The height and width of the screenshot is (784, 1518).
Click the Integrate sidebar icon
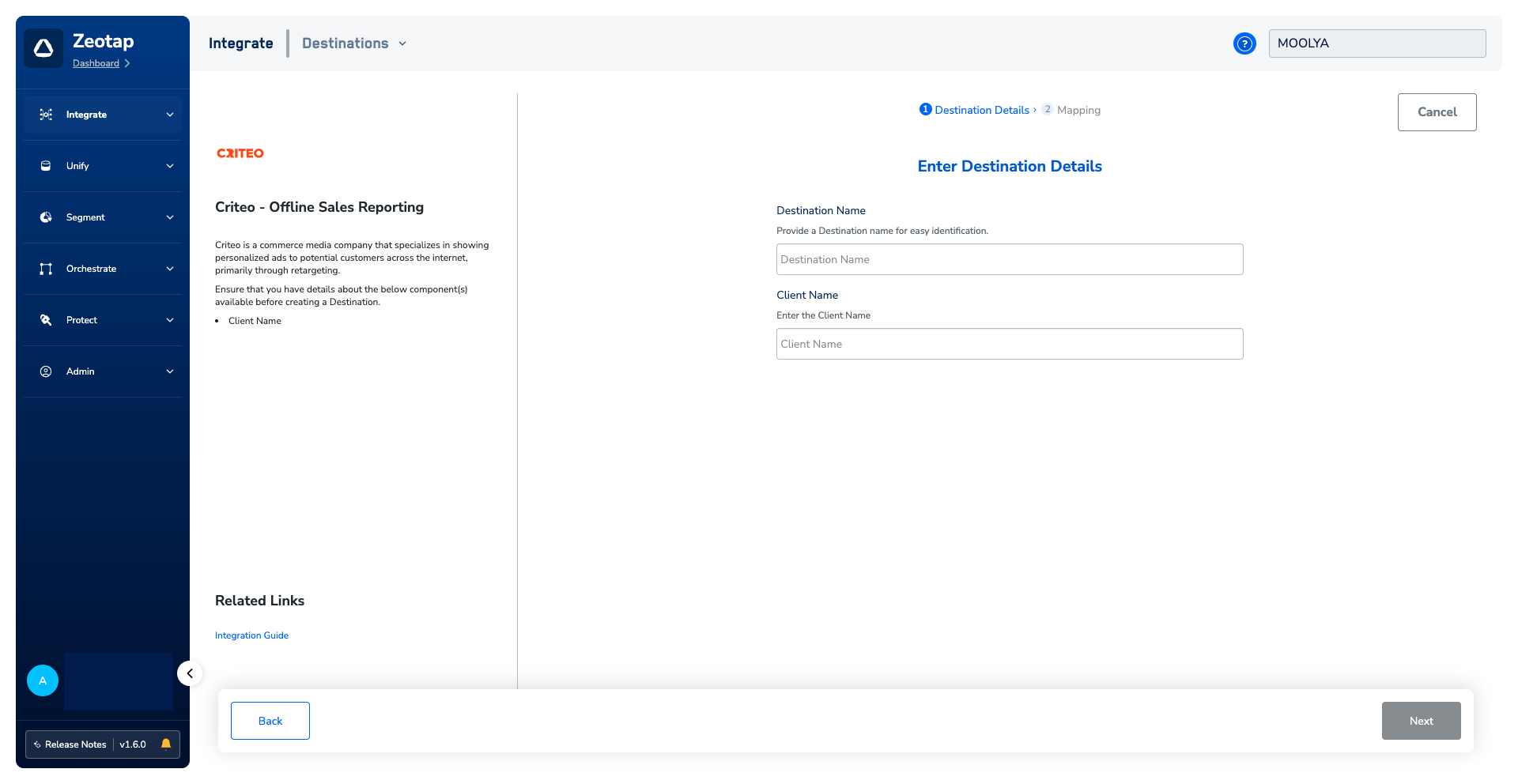(x=46, y=115)
